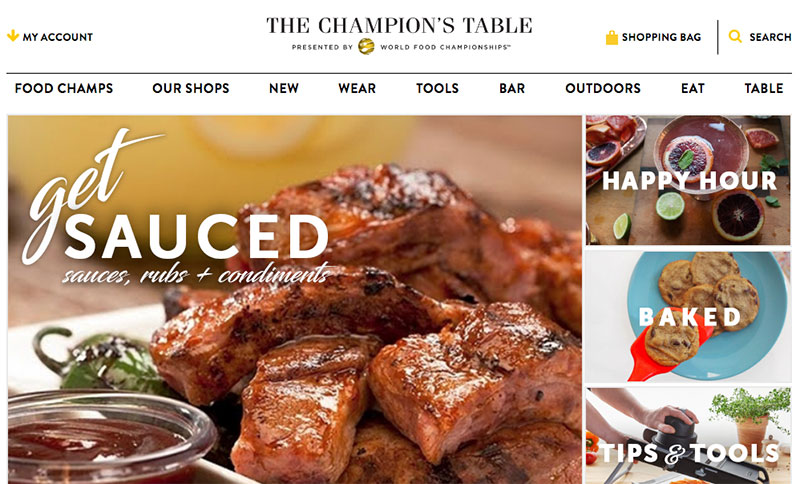Open the Get Sauced hero banner

pyautogui.click(x=294, y=299)
